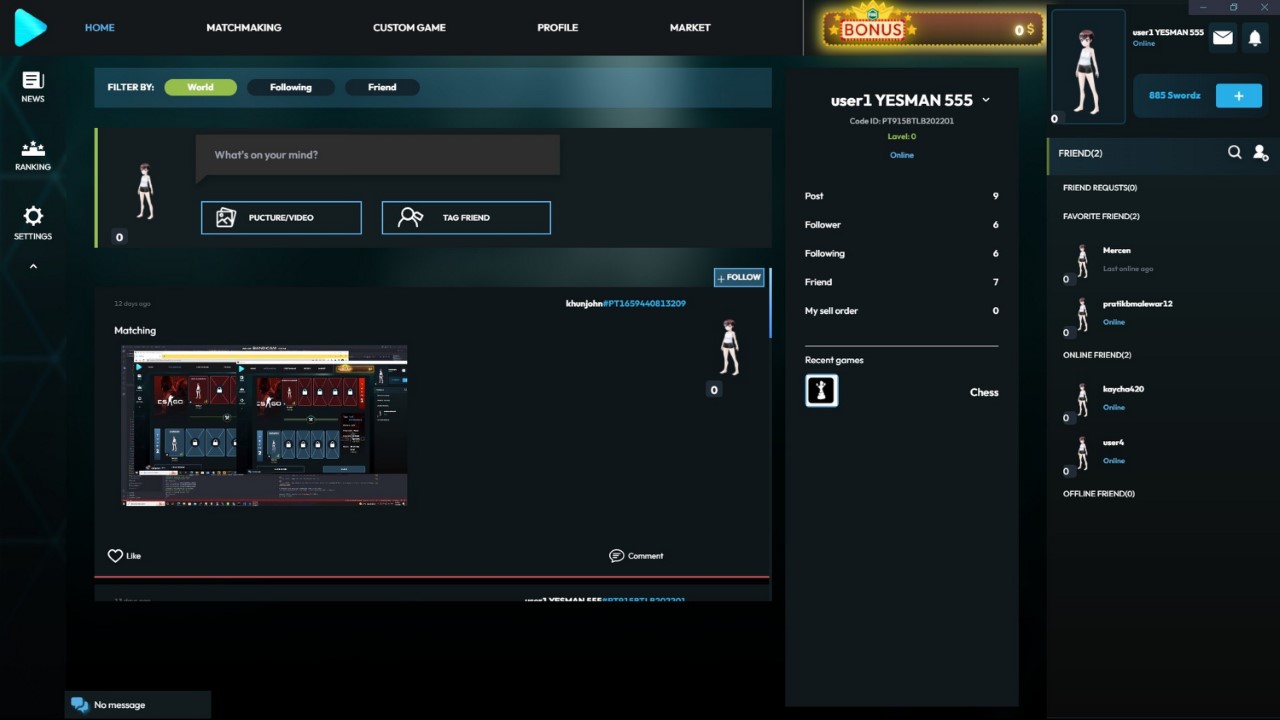1280x720 pixels.
Task: Follow khunjohn with the Follow button
Action: [739, 277]
